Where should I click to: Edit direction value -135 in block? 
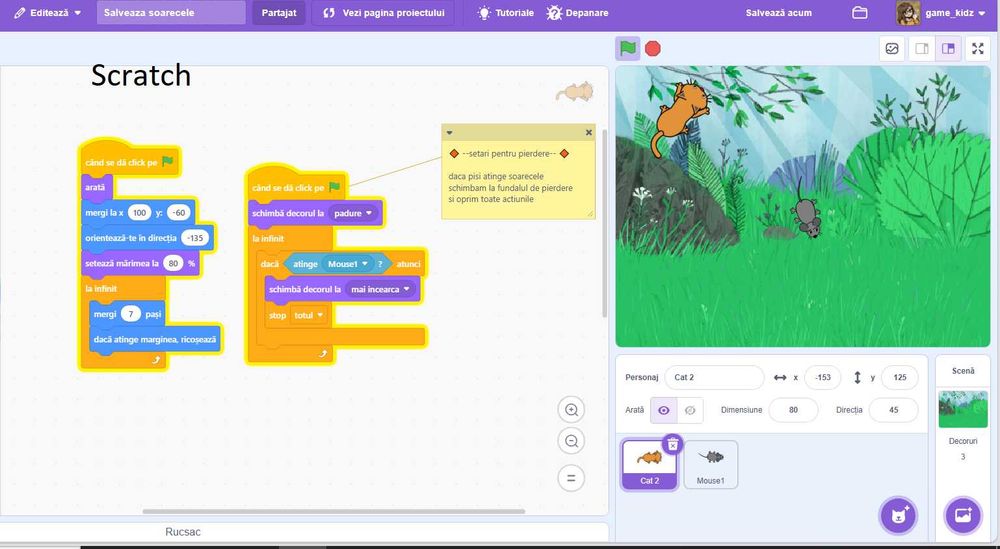(195, 238)
